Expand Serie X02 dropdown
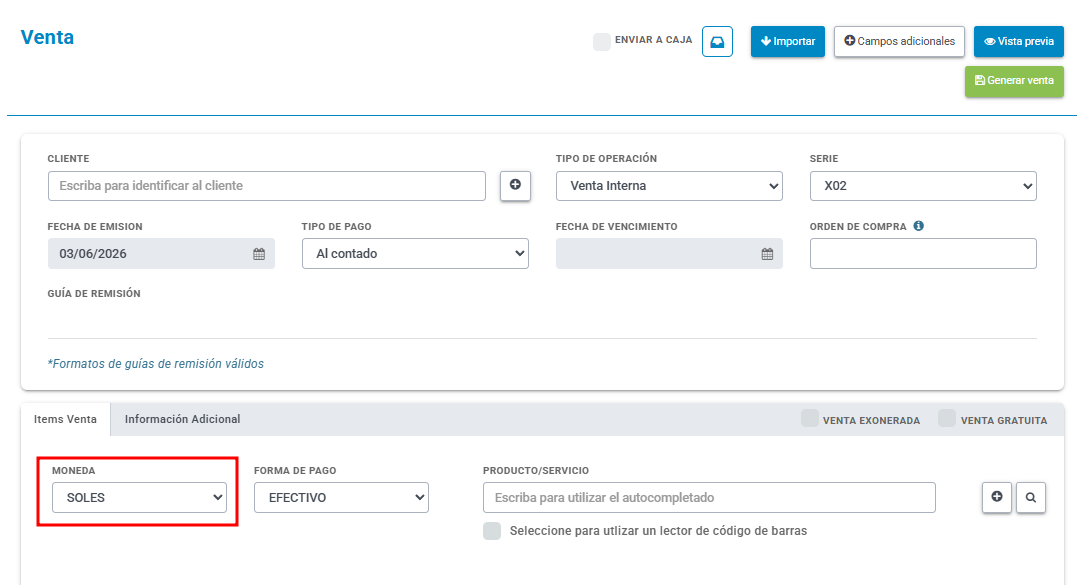Viewport: 1084px width, 585px height. [x=923, y=186]
